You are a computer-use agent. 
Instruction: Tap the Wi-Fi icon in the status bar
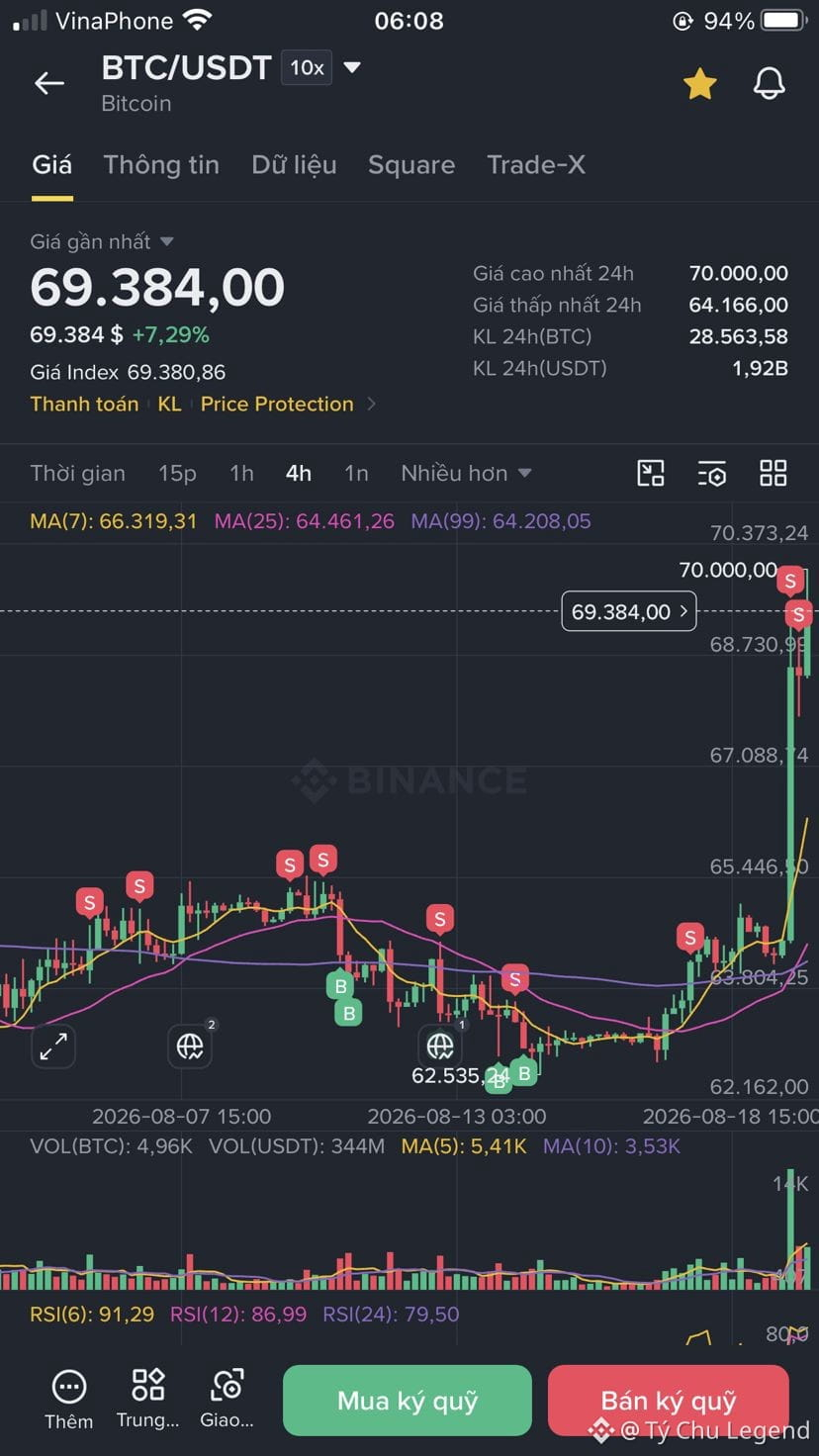point(198,20)
